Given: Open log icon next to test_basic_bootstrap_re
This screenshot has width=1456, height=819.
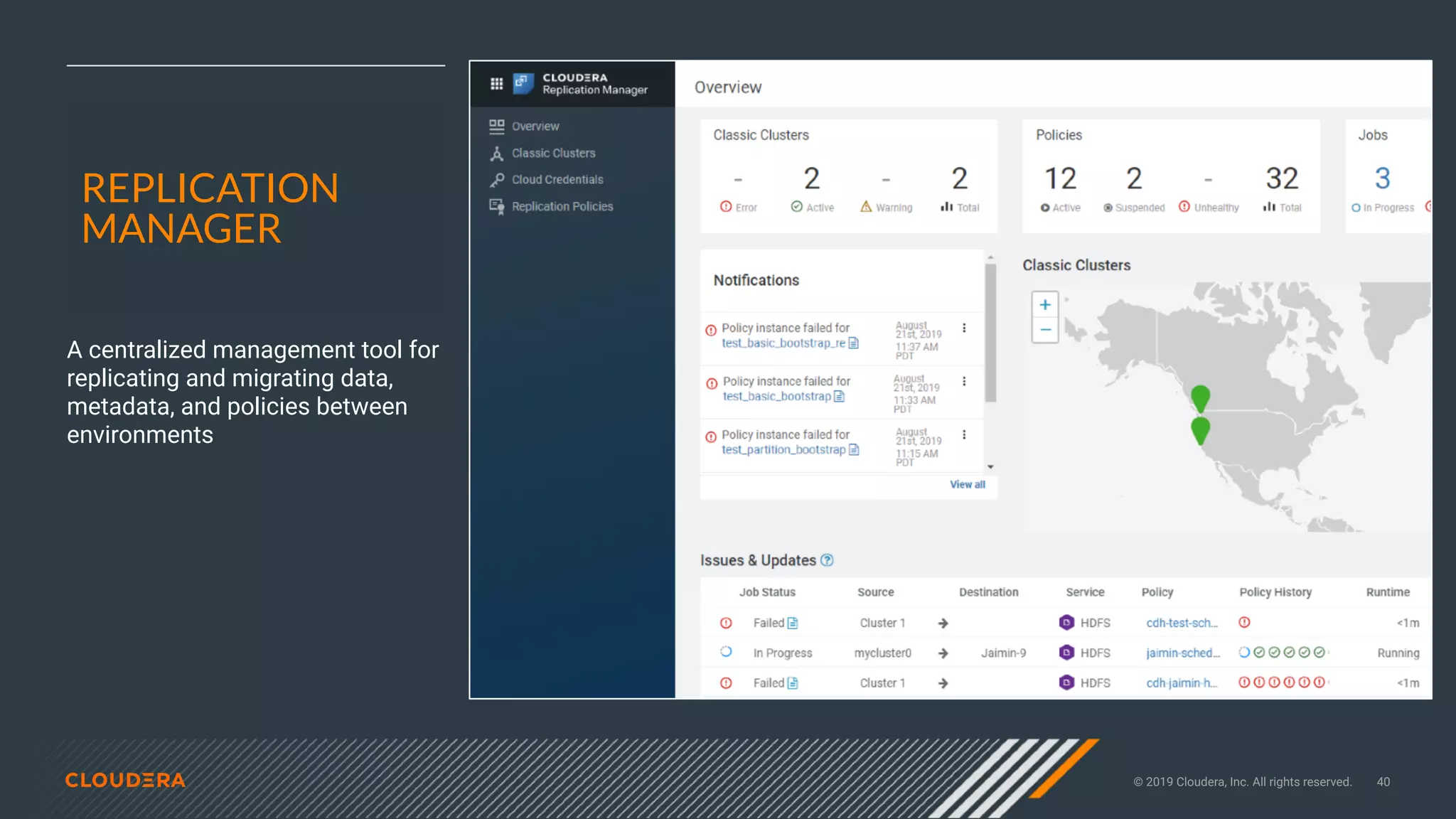Looking at the screenshot, I should [854, 343].
